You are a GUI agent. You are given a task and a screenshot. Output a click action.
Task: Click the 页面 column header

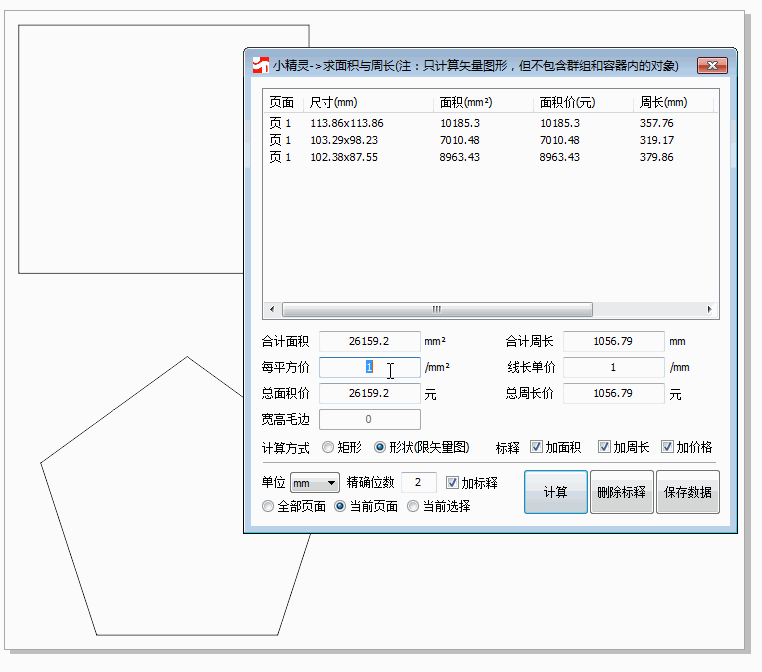[282, 102]
